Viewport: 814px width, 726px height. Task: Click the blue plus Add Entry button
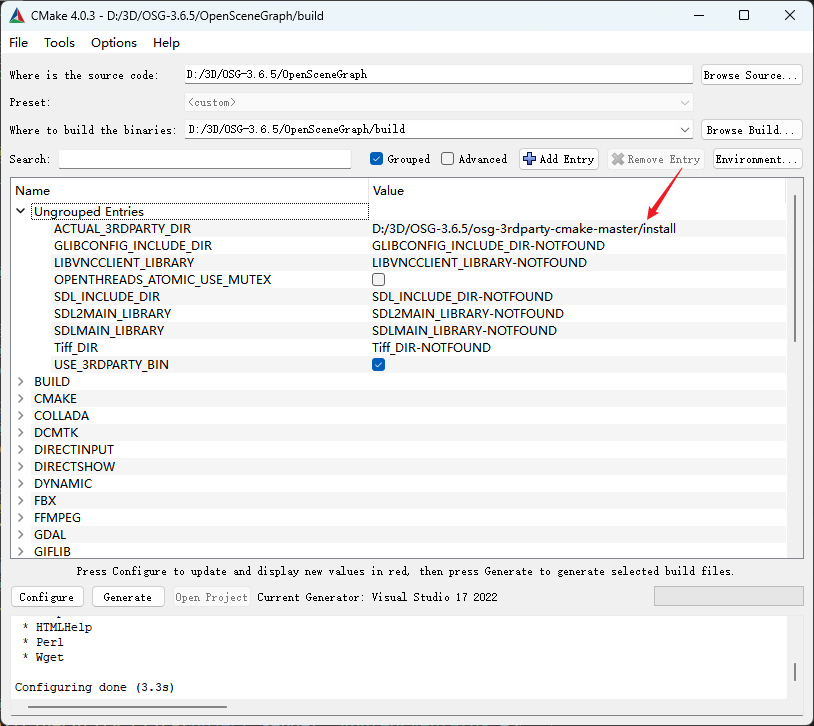559,159
